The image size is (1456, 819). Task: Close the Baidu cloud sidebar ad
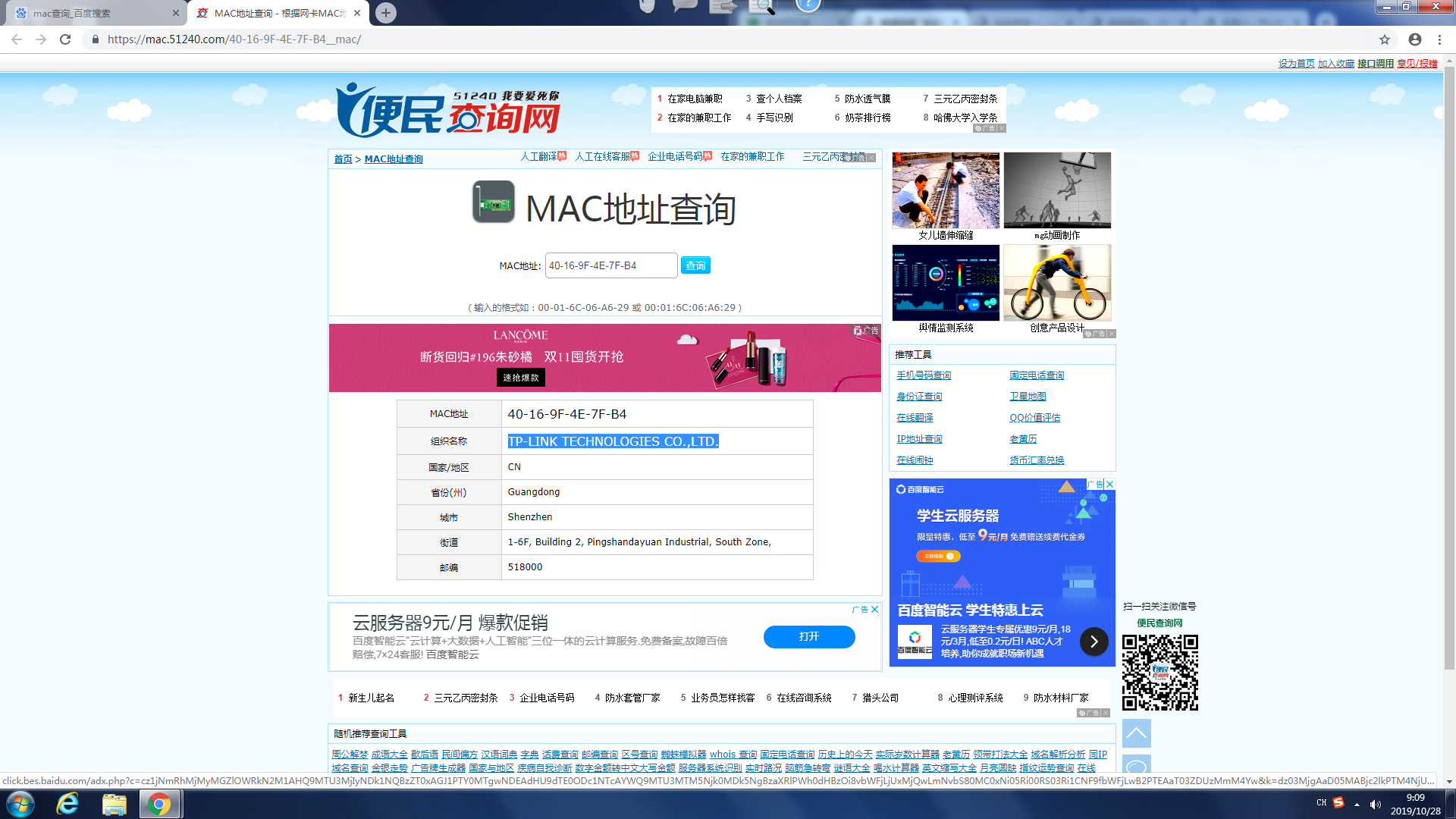coord(1109,484)
